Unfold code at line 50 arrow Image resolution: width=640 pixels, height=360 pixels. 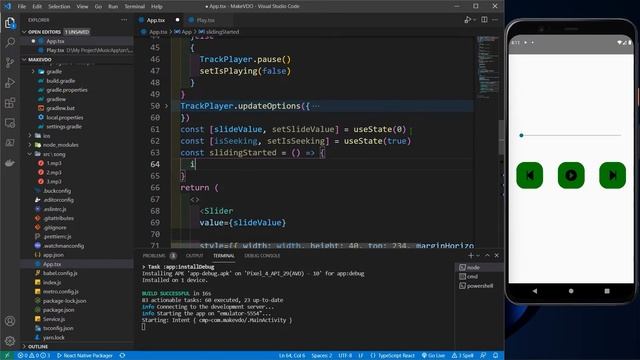pyautogui.click(x=167, y=106)
